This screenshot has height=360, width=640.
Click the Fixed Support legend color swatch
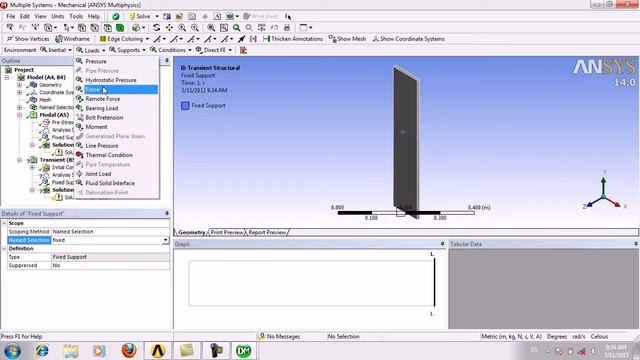coord(185,106)
